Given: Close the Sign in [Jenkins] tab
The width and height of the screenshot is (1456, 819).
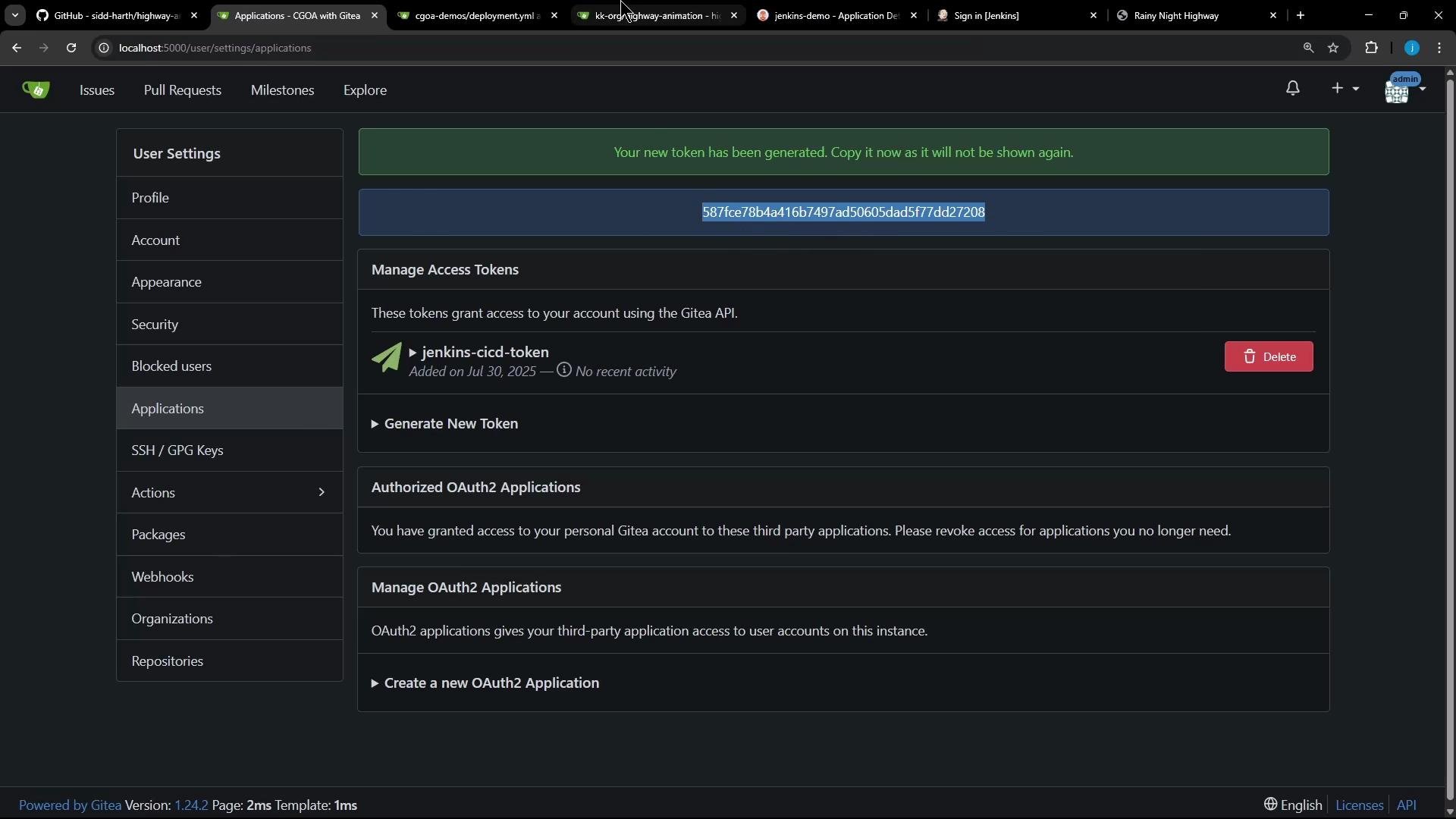Looking at the screenshot, I should coord(1094,15).
